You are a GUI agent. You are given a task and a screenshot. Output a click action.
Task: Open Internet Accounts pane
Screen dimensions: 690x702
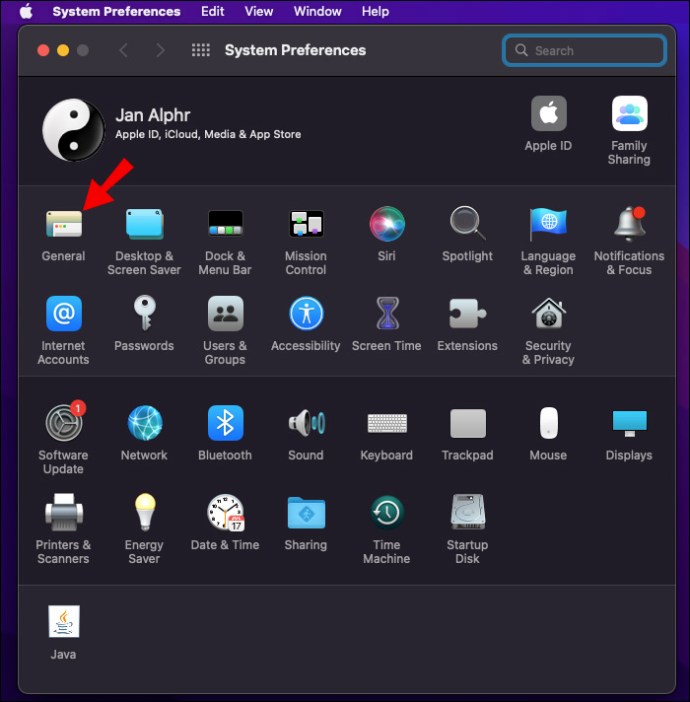tap(64, 313)
